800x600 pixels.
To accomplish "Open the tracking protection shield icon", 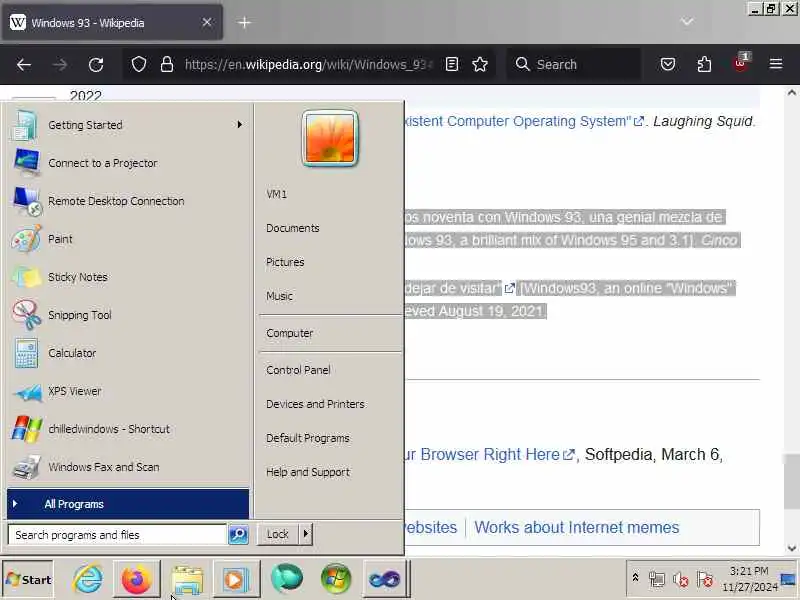I will pyautogui.click(x=139, y=64).
